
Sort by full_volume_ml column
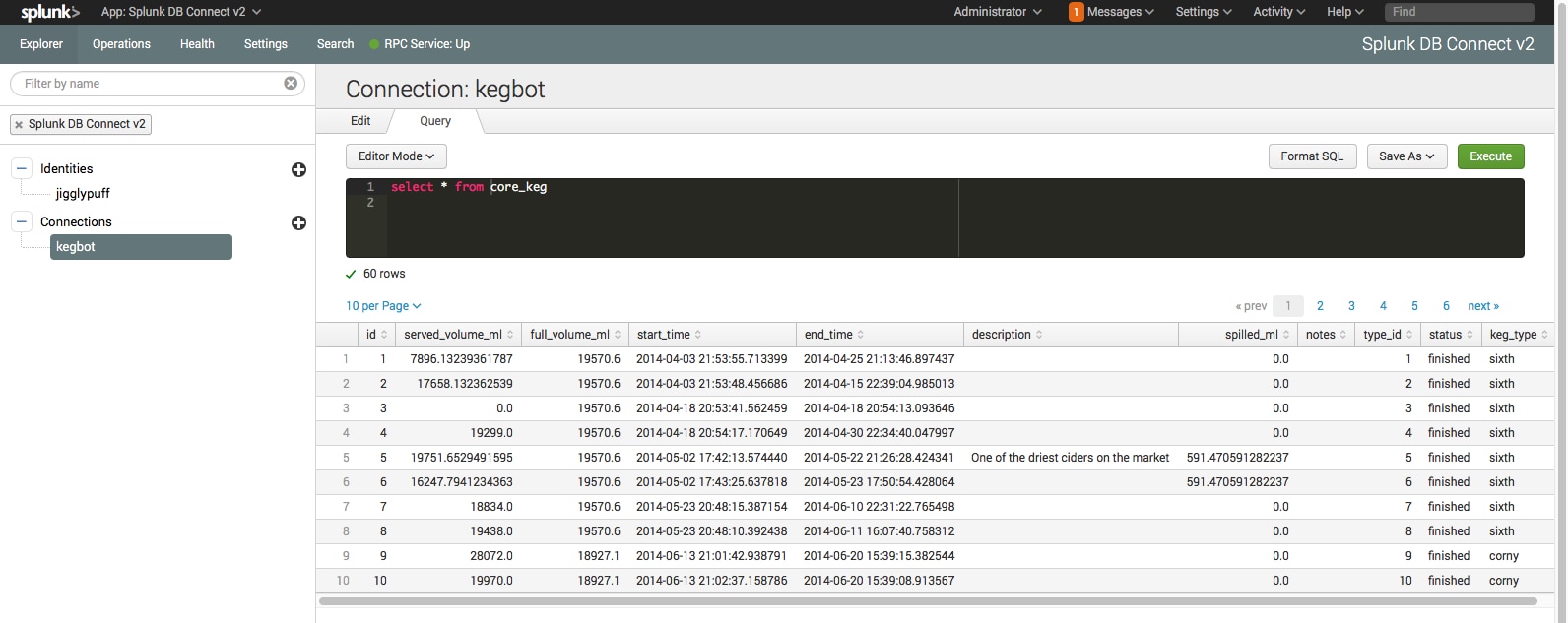click(575, 335)
